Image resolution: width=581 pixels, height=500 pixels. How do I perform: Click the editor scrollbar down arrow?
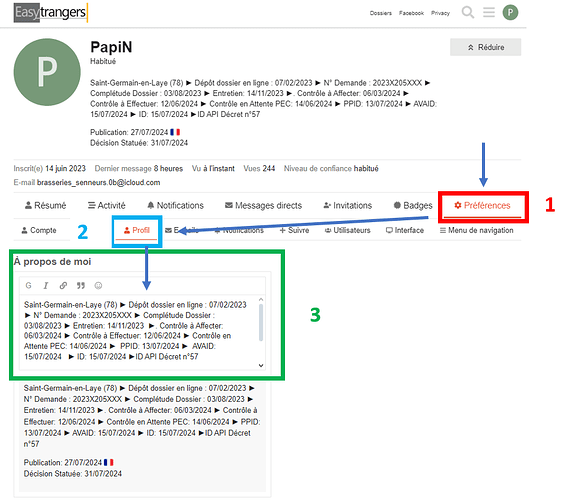[261, 365]
